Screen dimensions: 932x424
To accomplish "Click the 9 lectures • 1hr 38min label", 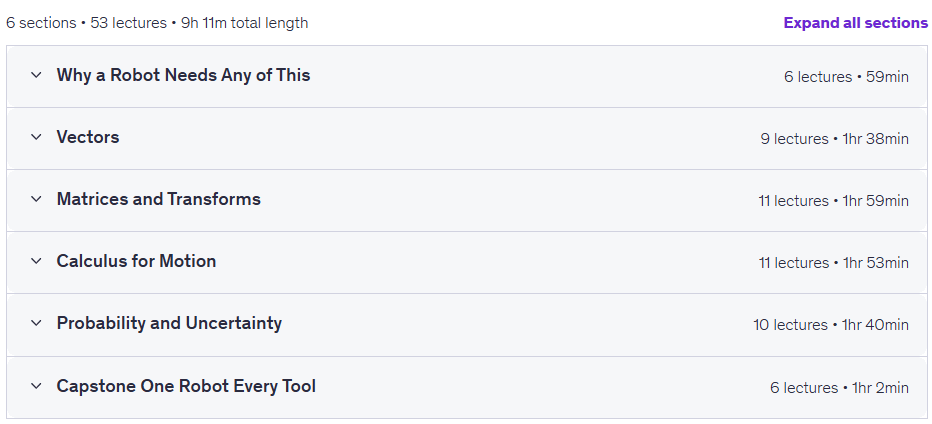I will click(835, 139).
